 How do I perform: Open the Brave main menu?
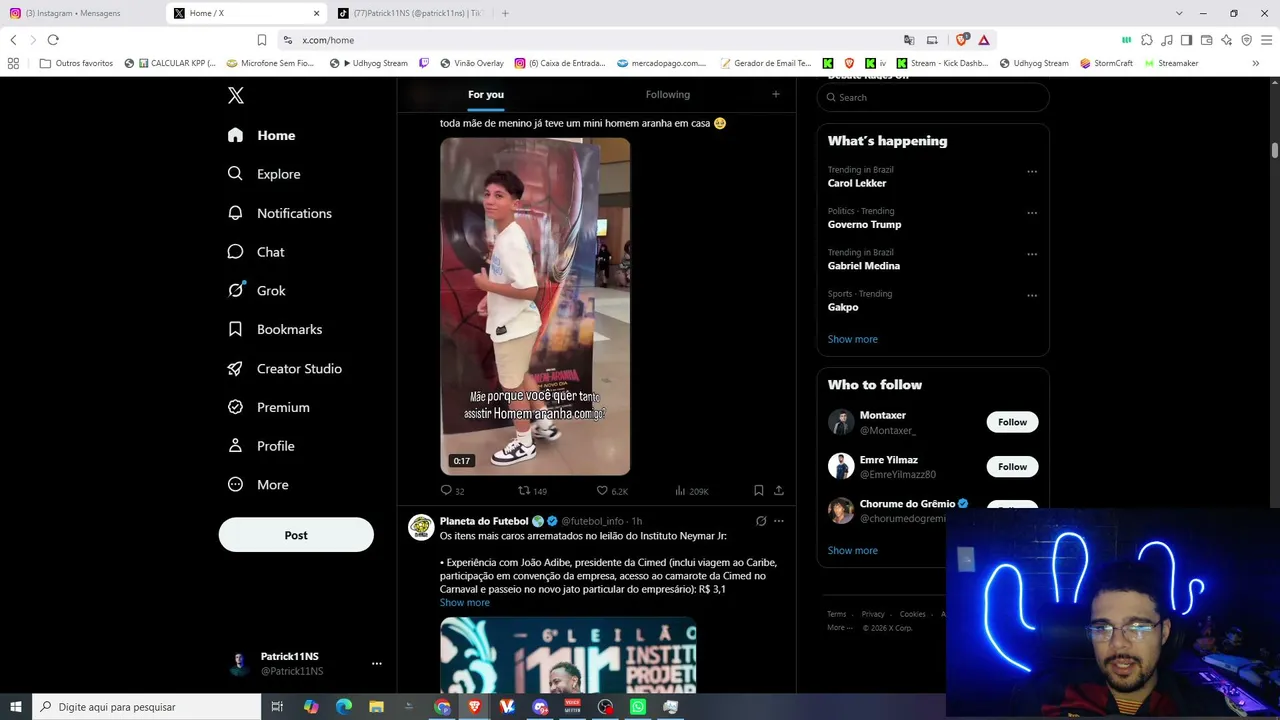click(1266, 40)
